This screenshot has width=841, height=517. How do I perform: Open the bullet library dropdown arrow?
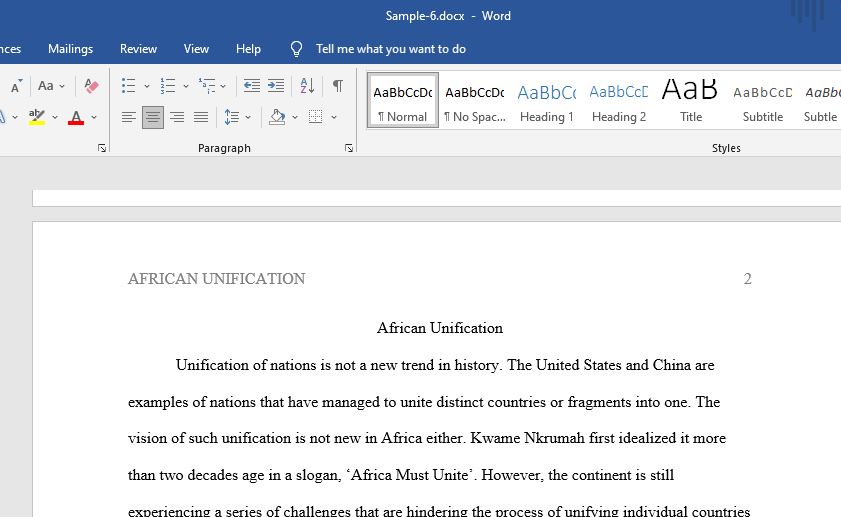click(x=146, y=86)
